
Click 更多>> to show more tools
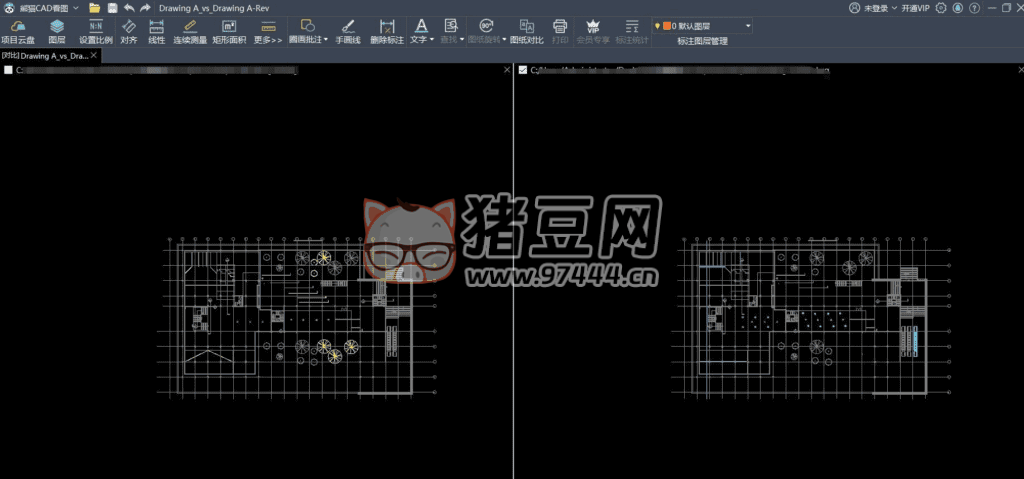(267, 31)
